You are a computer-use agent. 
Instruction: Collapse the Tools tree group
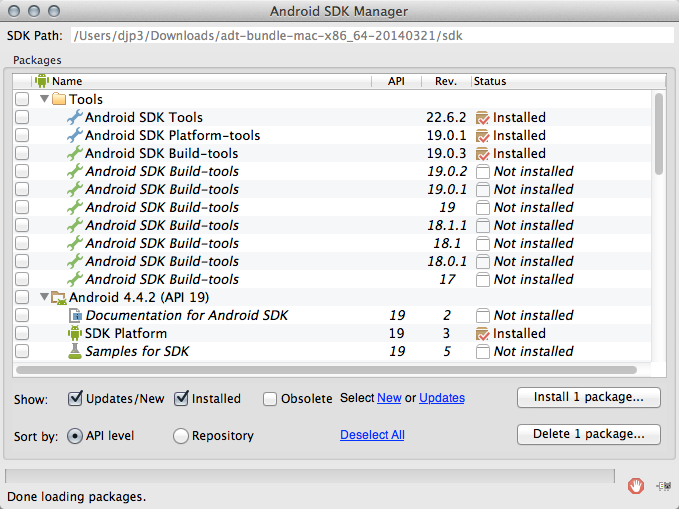[x=44, y=100]
